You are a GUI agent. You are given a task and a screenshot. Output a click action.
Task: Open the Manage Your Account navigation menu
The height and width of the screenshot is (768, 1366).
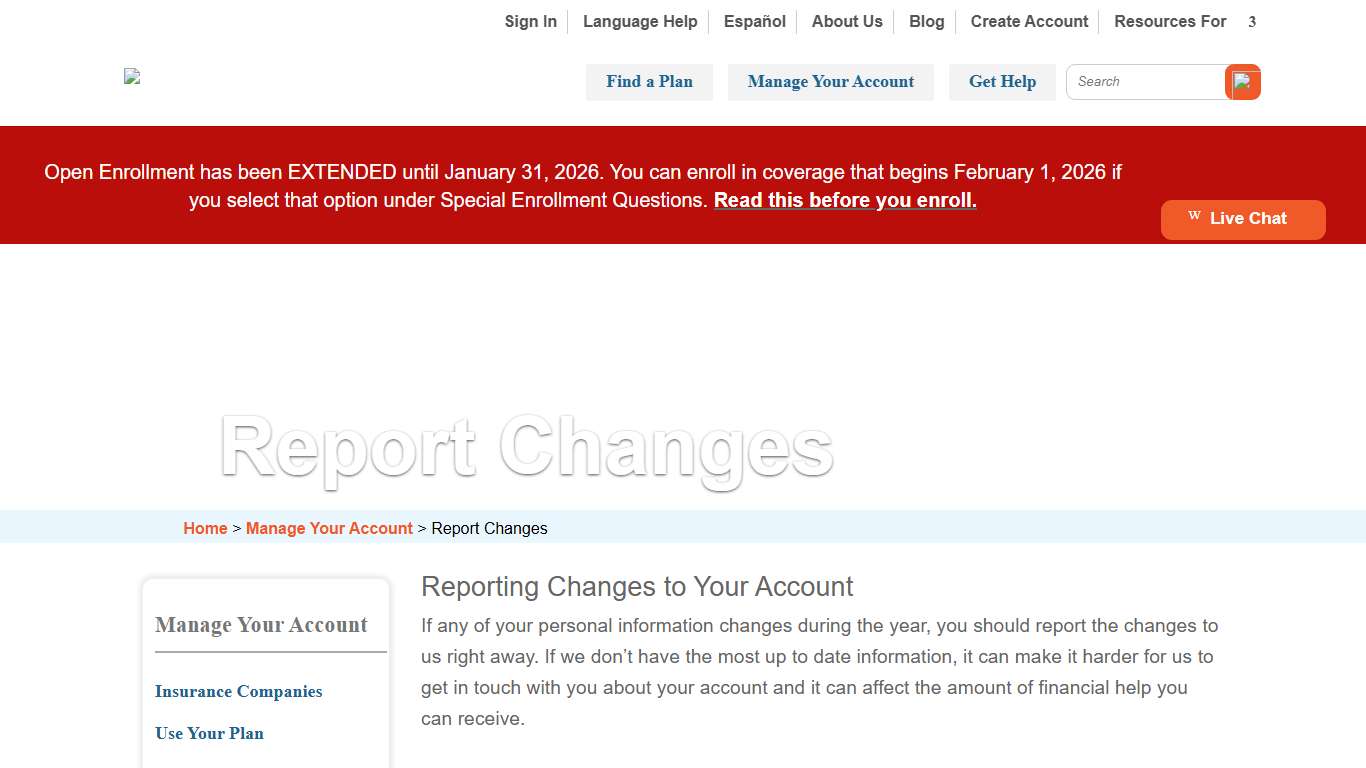[x=830, y=82]
